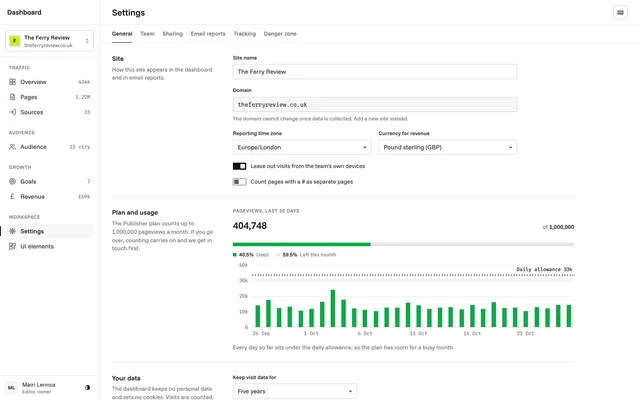Click the Mairi Lennox user name
The height and width of the screenshot is (400, 640).
39,384
